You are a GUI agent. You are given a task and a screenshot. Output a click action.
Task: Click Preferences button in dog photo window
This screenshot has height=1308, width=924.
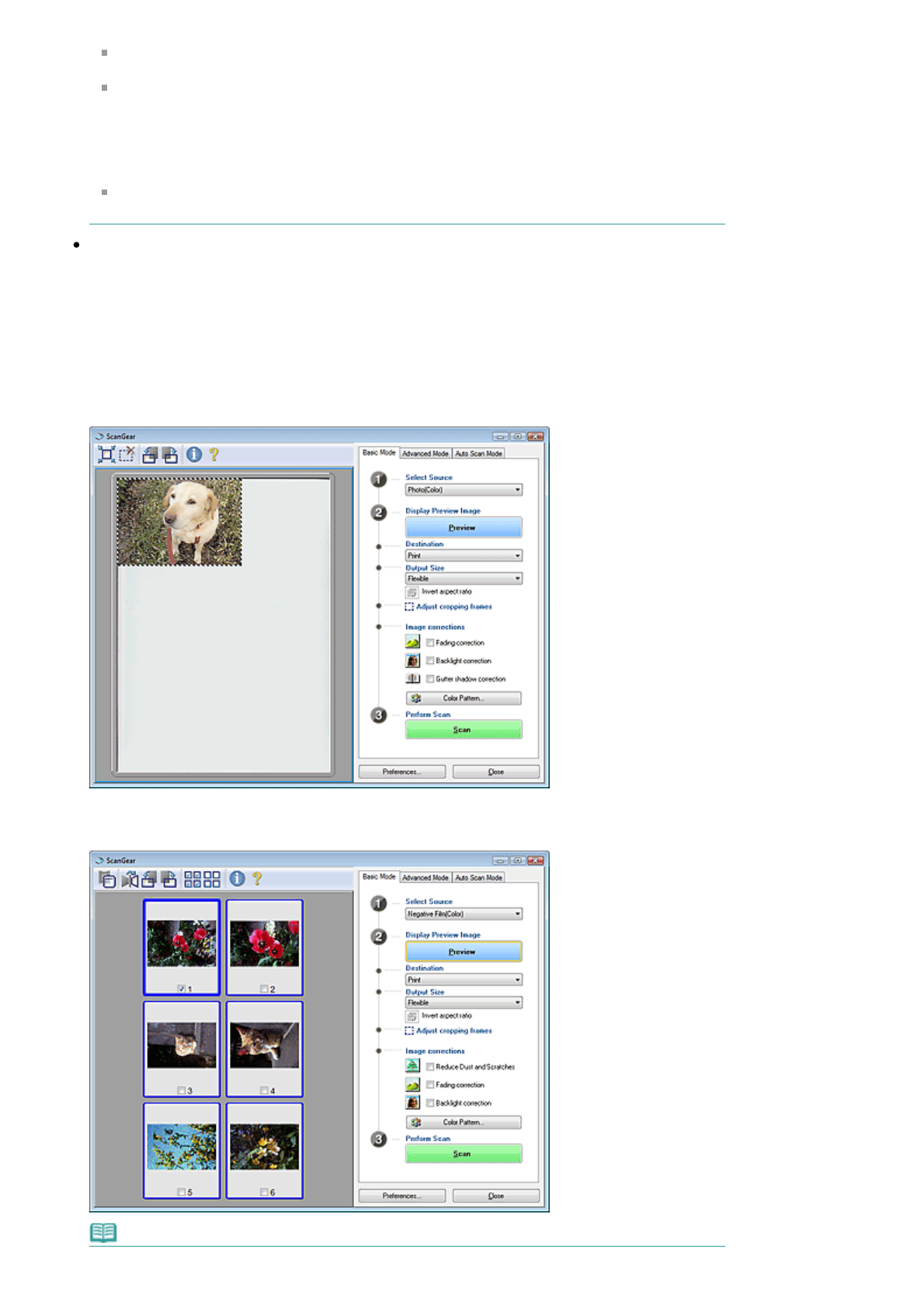coord(401,772)
